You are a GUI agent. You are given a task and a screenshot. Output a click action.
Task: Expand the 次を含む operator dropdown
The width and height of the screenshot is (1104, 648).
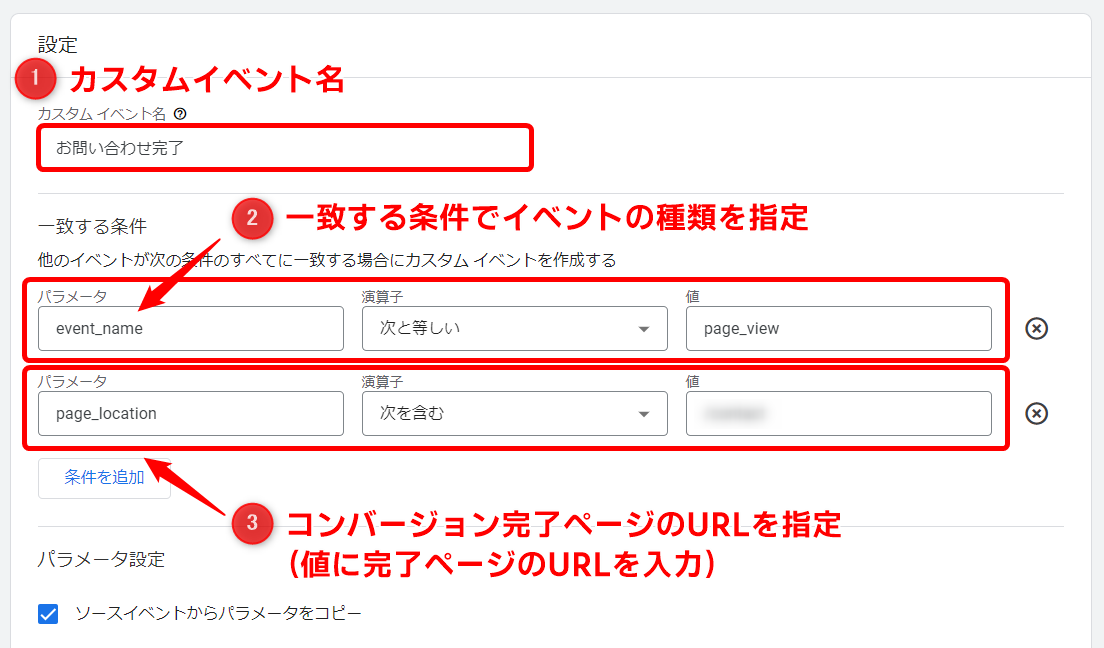coord(514,413)
